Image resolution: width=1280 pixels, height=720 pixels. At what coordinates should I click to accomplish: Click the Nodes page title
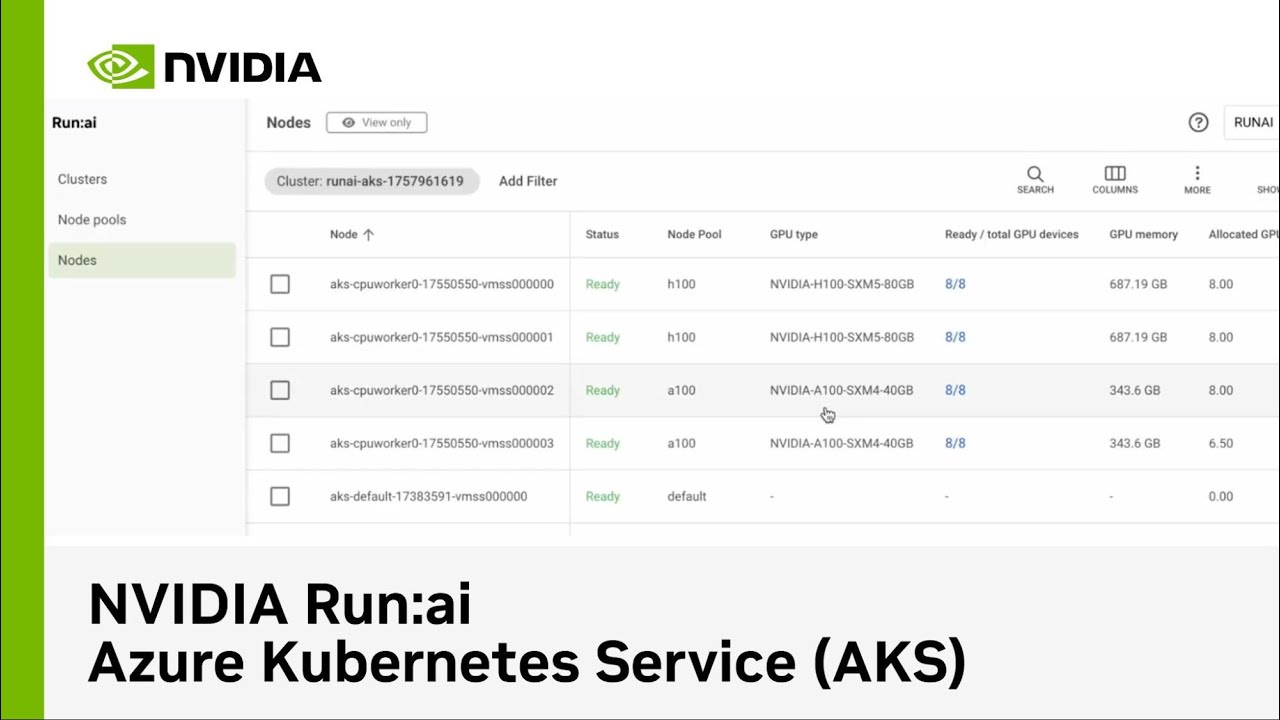[x=288, y=122]
